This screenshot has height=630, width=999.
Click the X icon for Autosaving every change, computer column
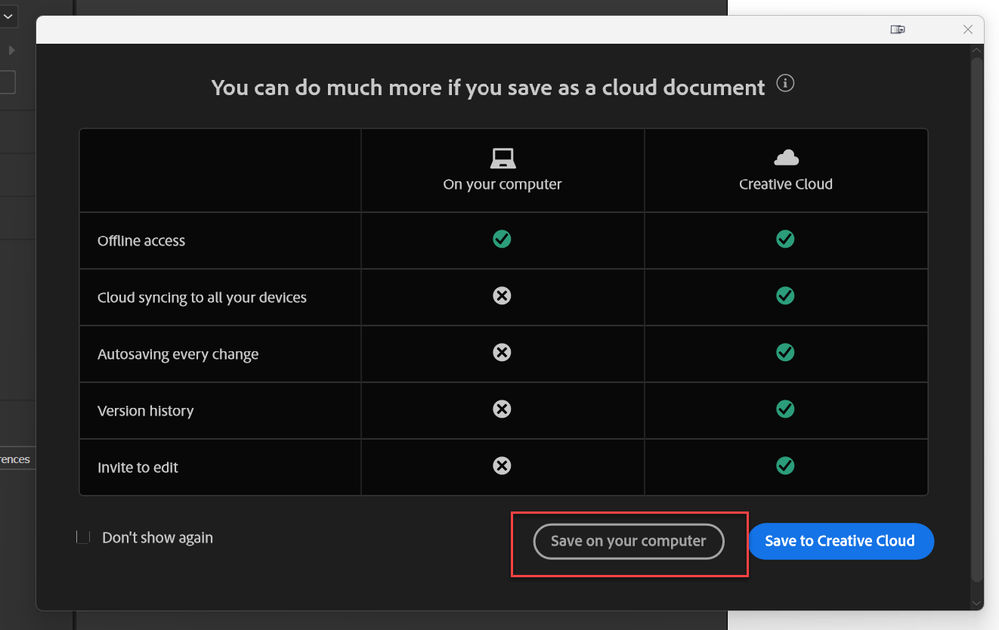pyautogui.click(x=502, y=353)
